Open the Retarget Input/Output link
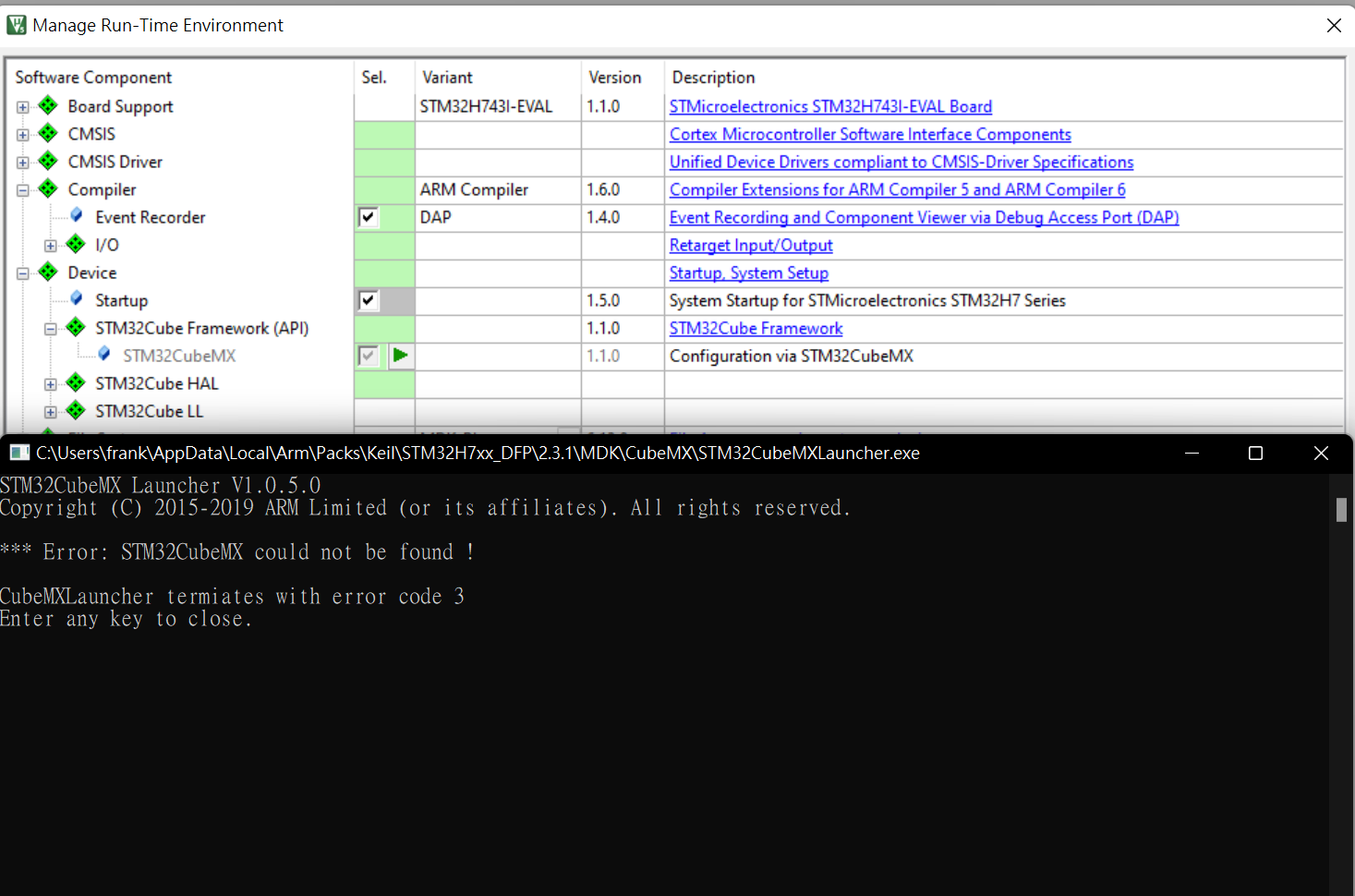 (751, 245)
